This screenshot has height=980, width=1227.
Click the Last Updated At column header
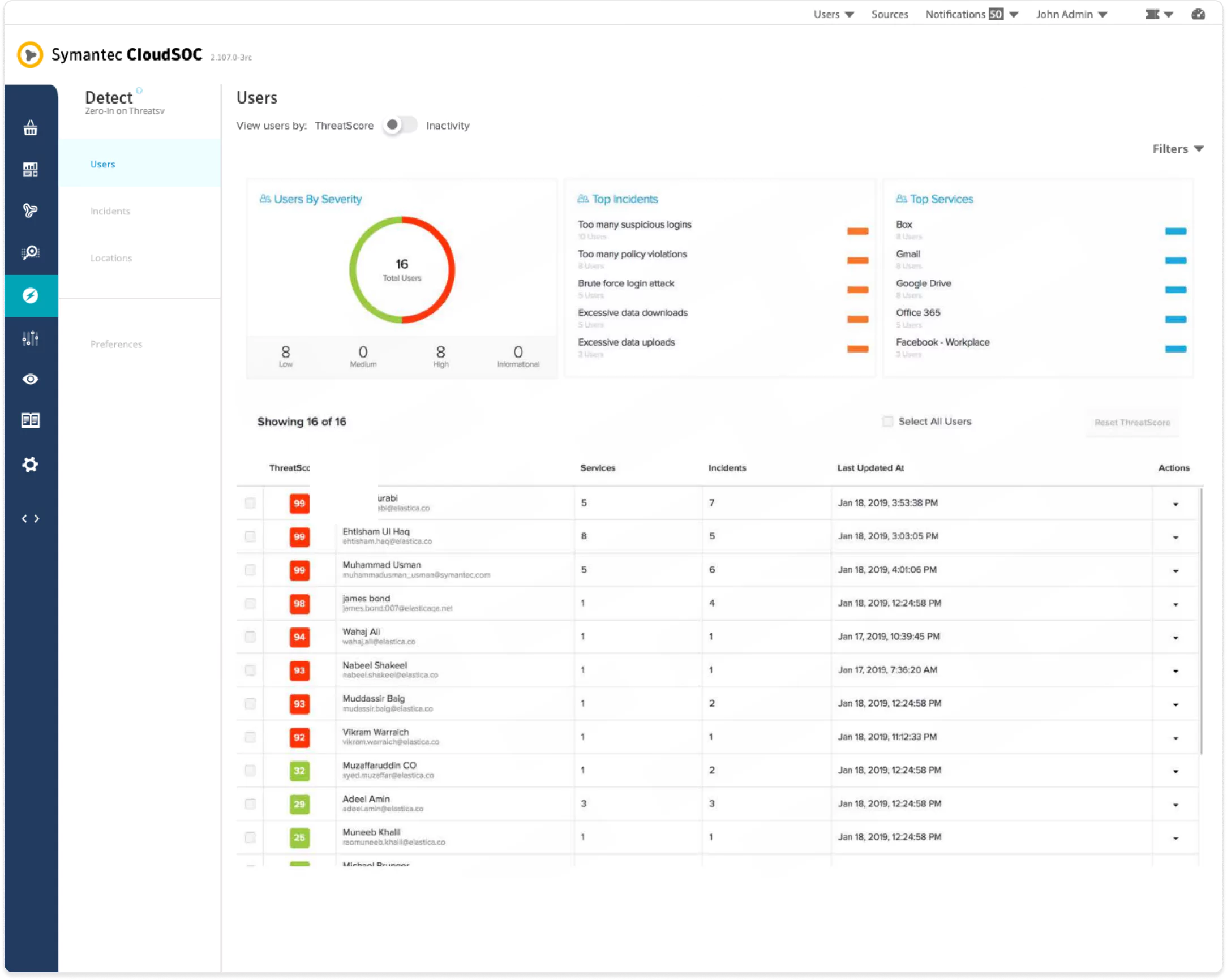(x=870, y=468)
